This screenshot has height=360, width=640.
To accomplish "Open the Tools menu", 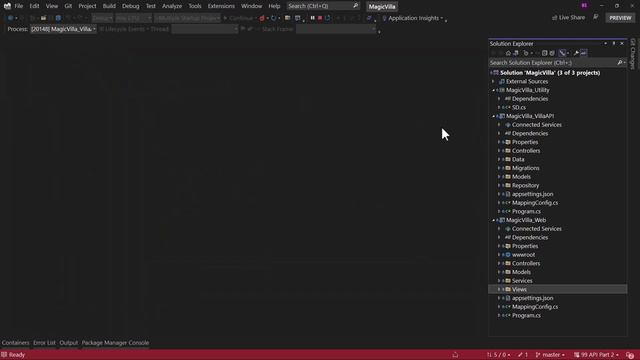I will coord(195,6).
